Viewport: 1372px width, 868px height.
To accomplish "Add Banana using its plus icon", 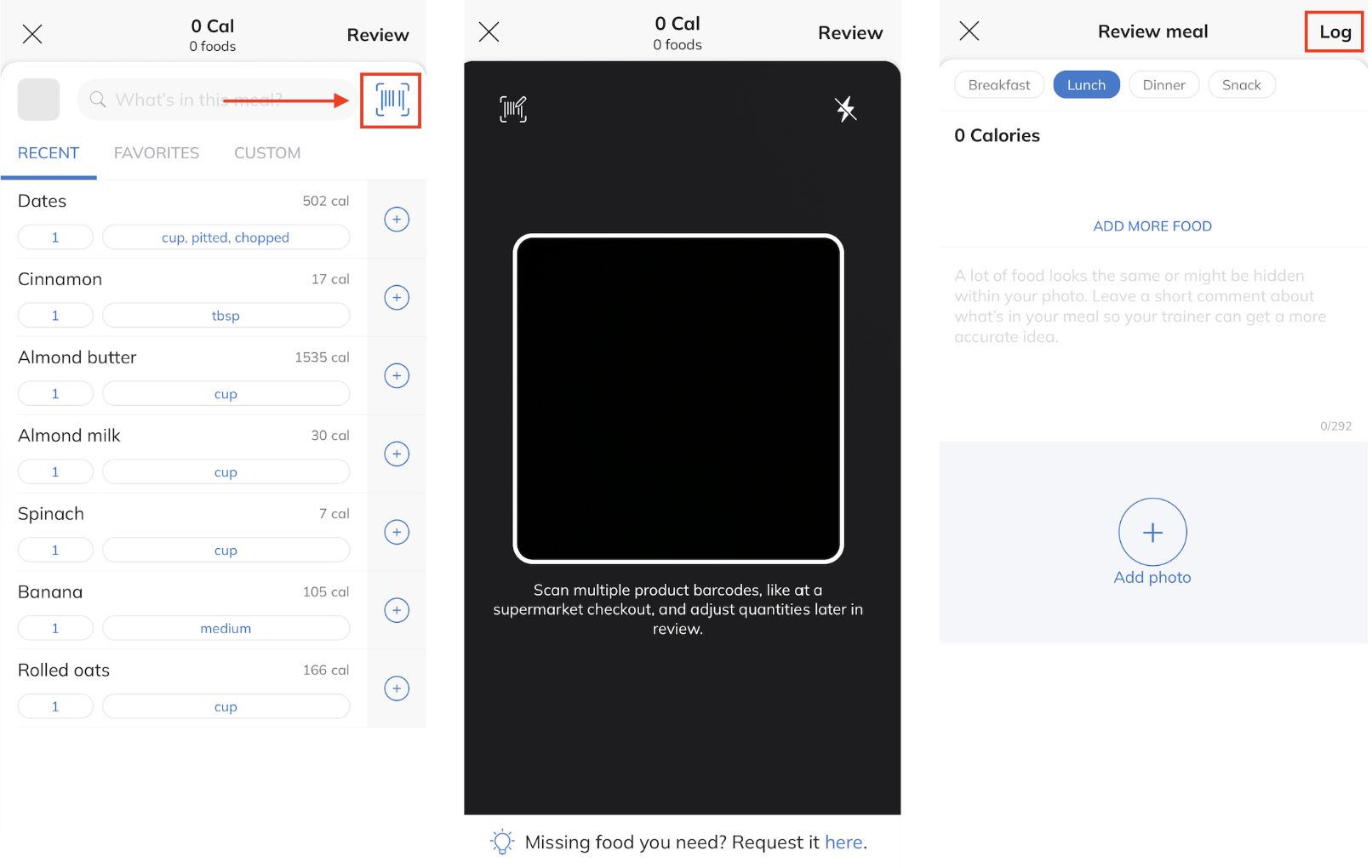I will point(397,610).
